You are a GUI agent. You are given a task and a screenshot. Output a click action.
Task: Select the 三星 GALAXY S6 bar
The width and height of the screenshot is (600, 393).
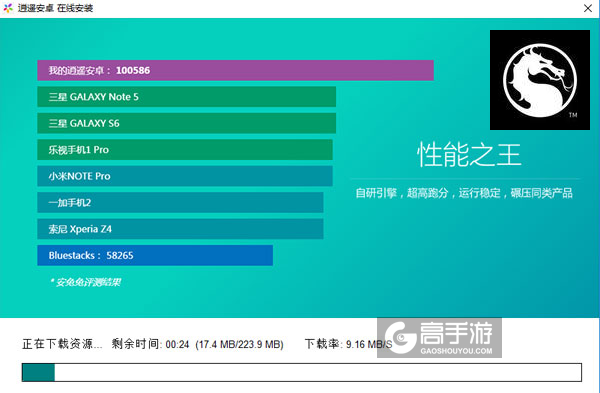(x=186, y=123)
